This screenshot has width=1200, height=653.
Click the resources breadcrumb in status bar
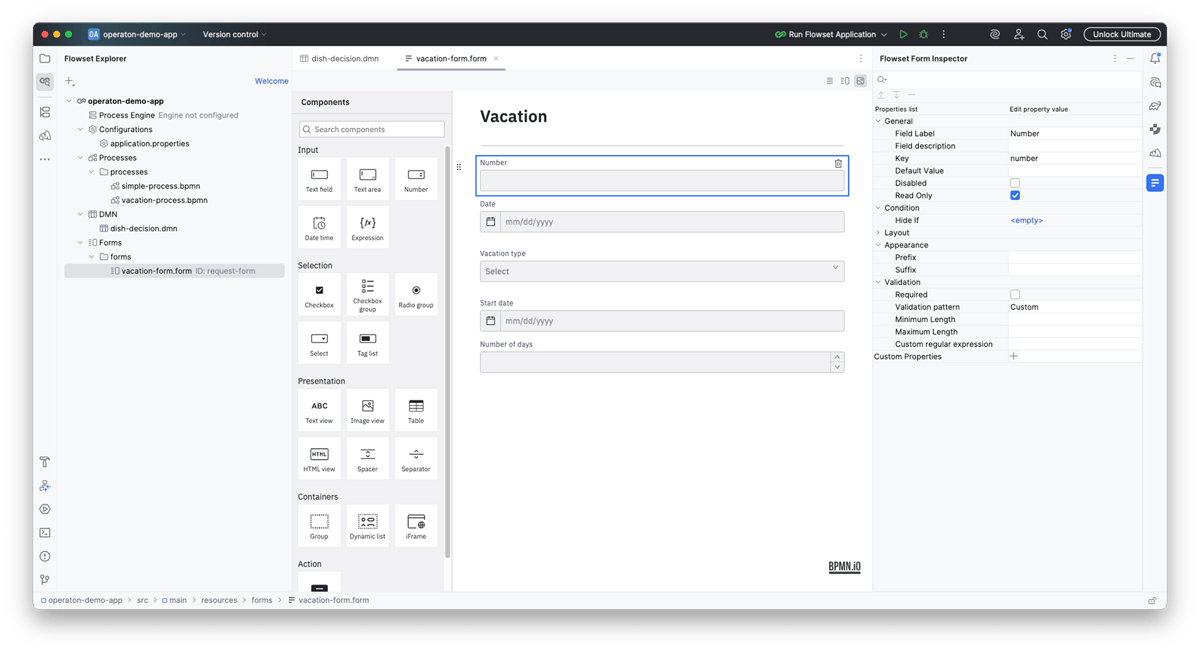pos(219,600)
